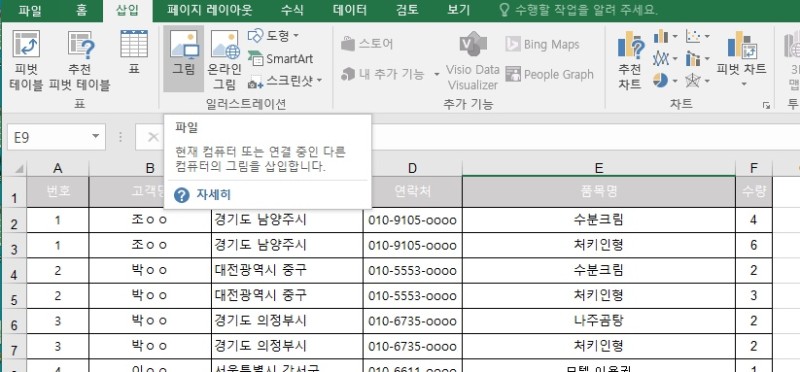Open the Store (스토어) add-ins
The height and width of the screenshot is (372, 800).
[x=367, y=44]
